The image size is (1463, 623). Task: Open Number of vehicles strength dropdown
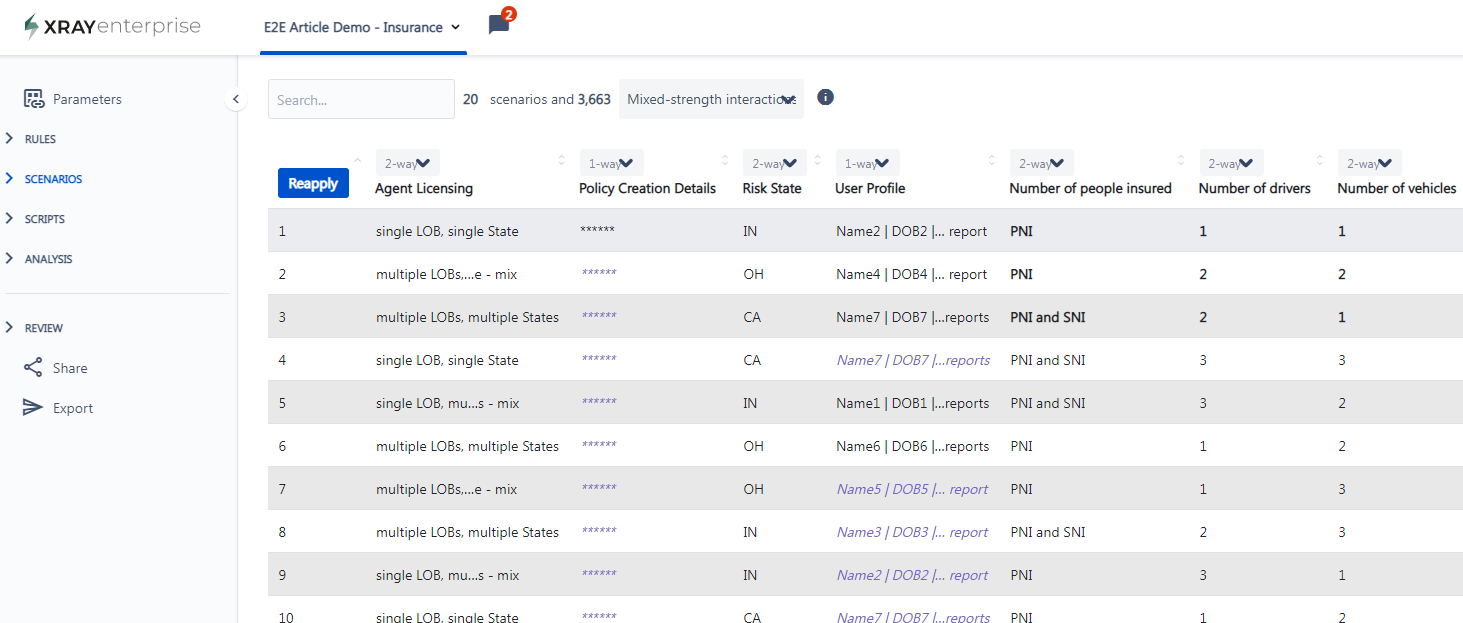[x=1369, y=163]
